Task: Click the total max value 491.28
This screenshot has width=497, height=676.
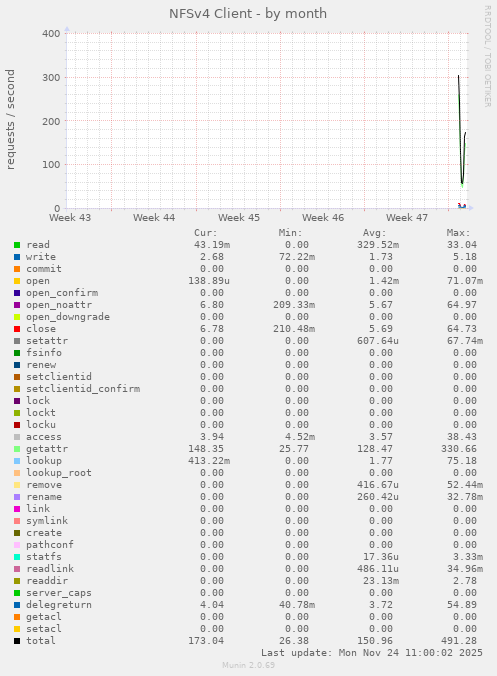Action: [459, 641]
